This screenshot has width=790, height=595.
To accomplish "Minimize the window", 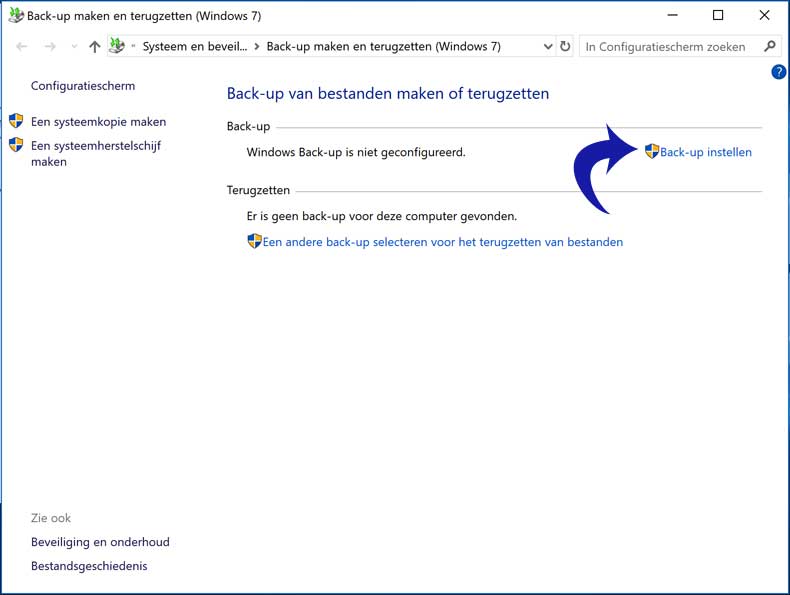I will point(672,15).
